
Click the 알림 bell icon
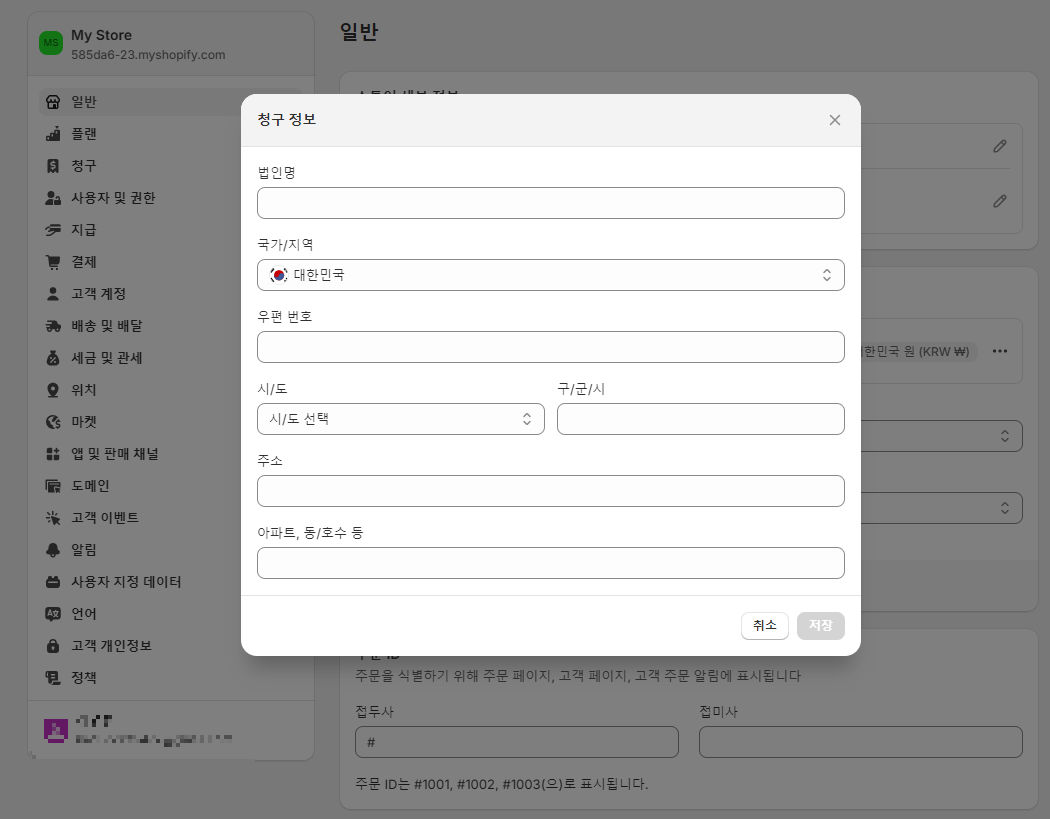pos(53,550)
